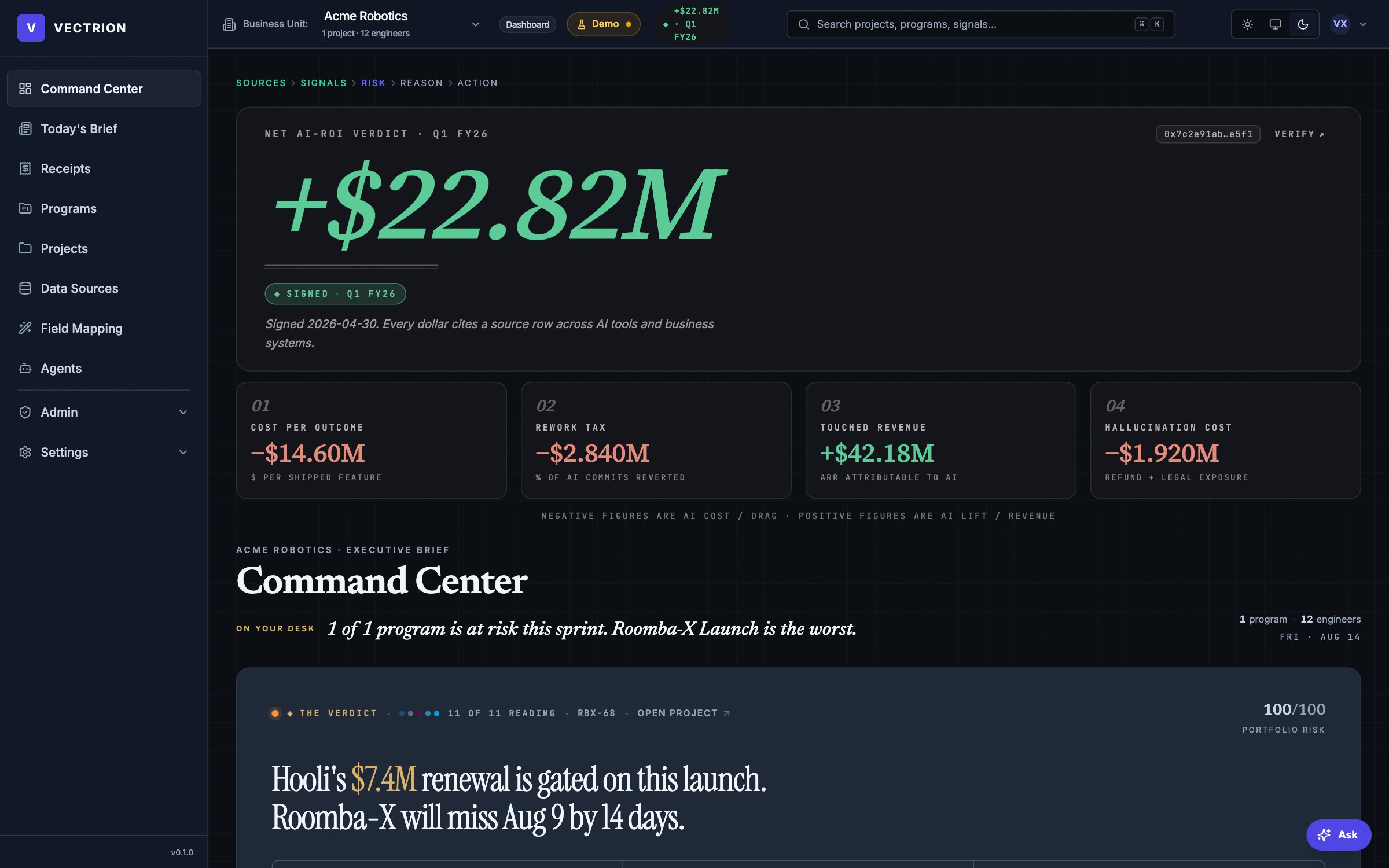Go to Today's Brief
The height and width of the screenshot is (868, 1389).
point(104,128)
